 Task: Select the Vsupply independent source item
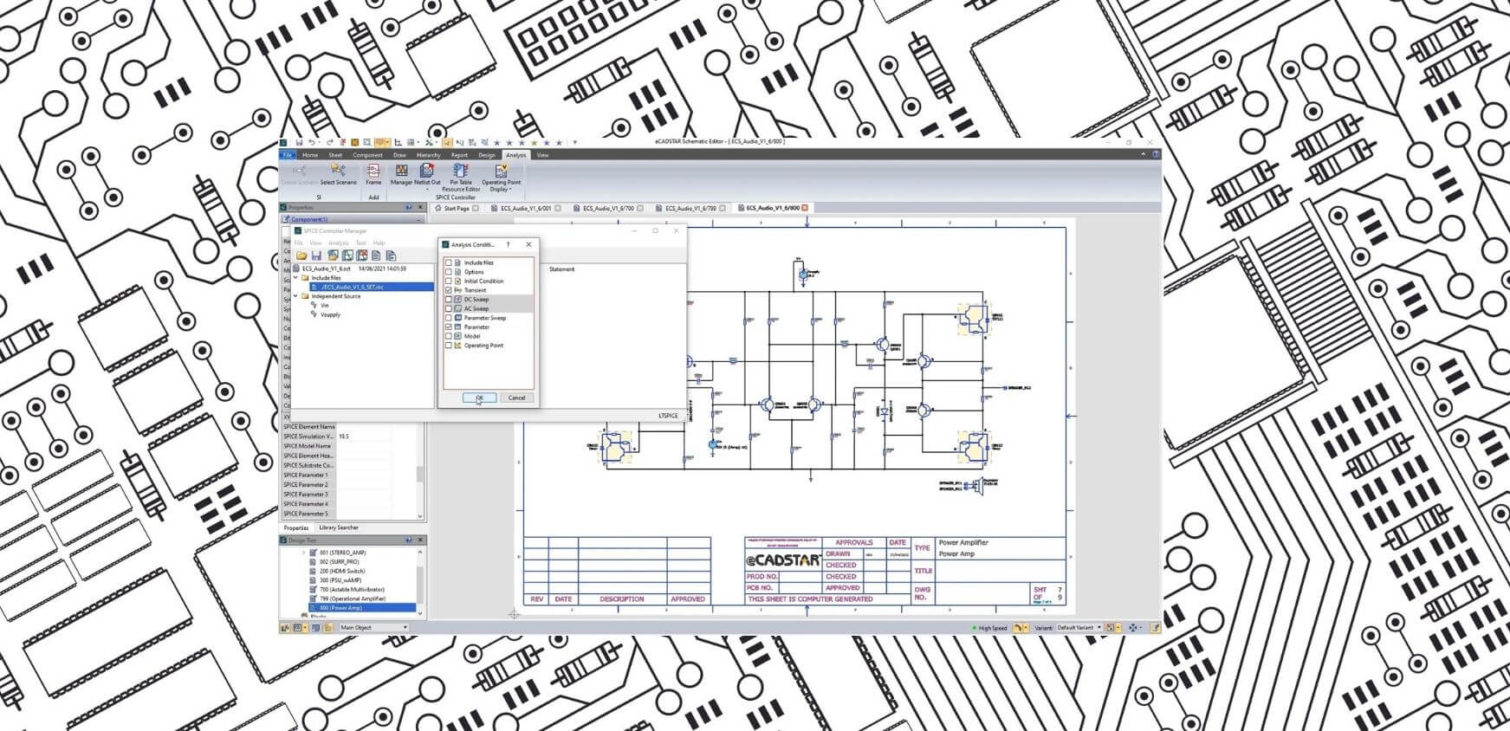coord(330,314)
